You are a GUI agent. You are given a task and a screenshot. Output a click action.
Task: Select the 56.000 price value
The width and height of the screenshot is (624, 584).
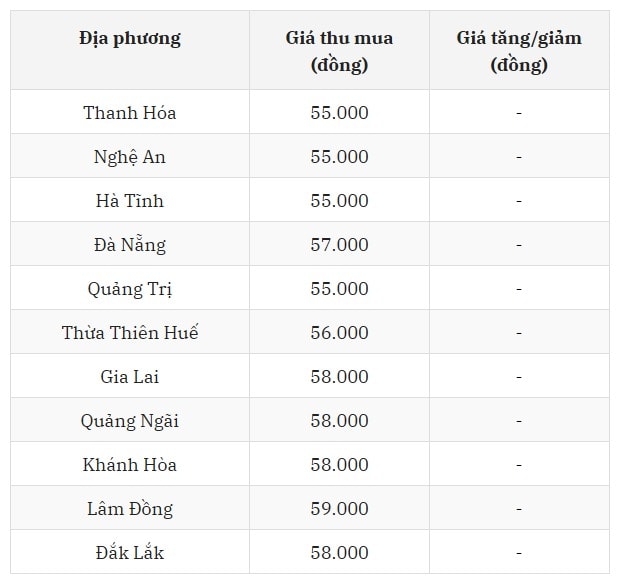pyautogui.click(x=339, y=333)
